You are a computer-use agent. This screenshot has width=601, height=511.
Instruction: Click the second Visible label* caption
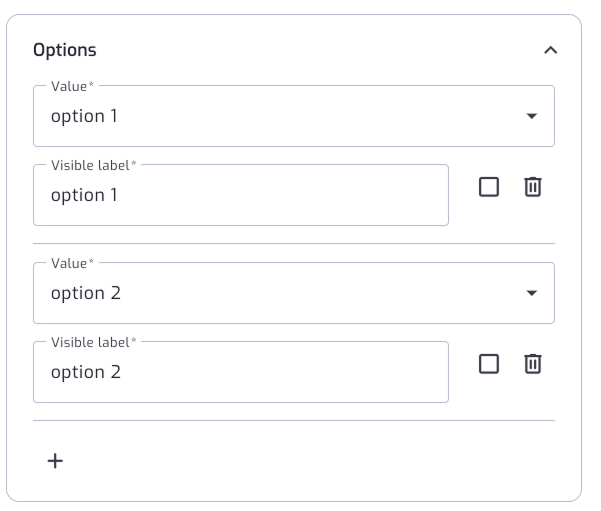(x=94, y=342)
